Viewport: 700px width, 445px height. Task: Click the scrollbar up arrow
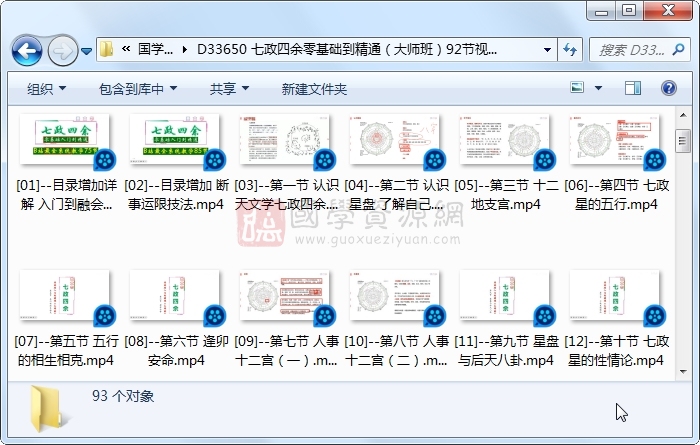(x=683, y=115)
